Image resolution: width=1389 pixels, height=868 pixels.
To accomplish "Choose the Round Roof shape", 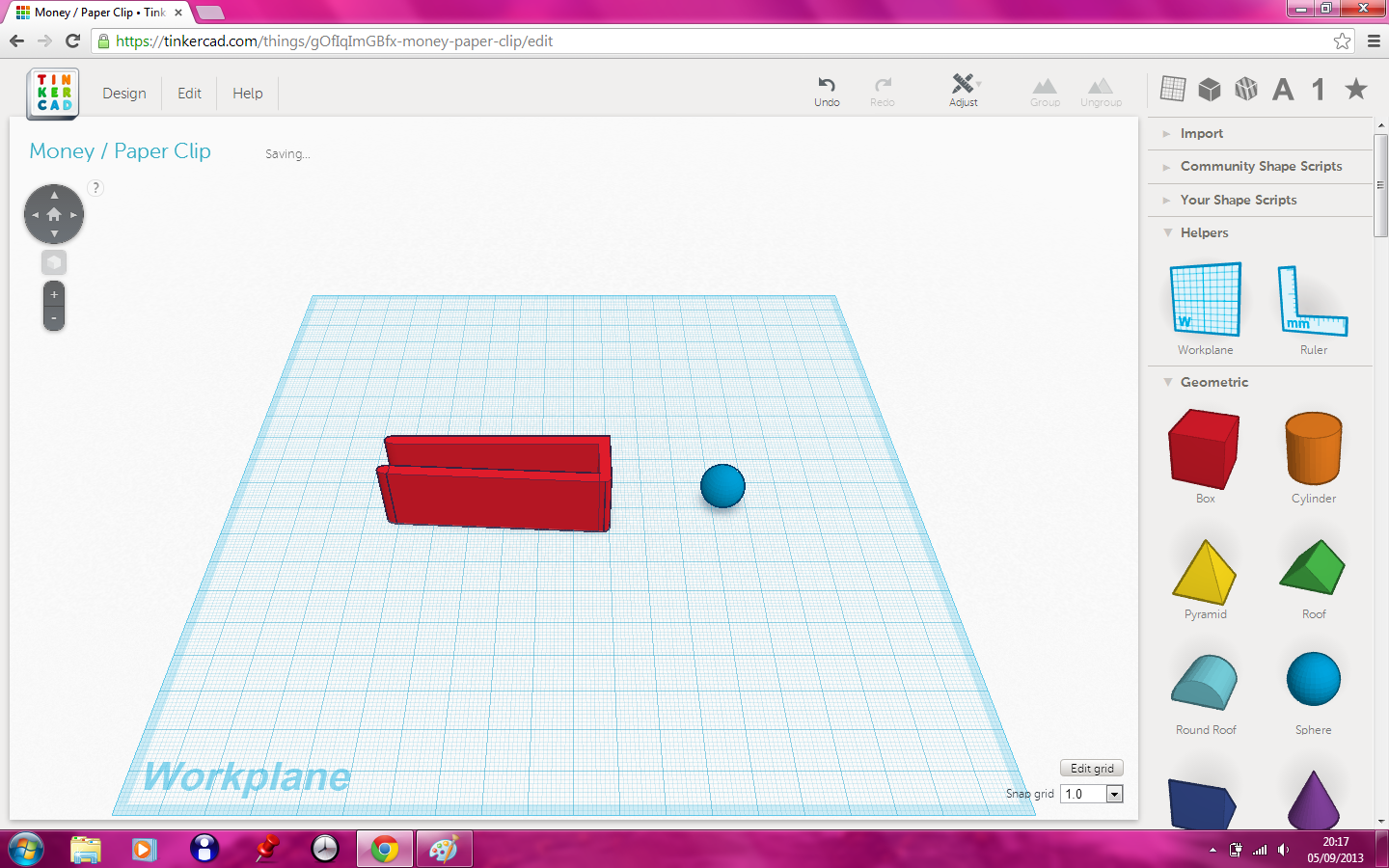I will pyautogui.click(x=1205, y=682).
